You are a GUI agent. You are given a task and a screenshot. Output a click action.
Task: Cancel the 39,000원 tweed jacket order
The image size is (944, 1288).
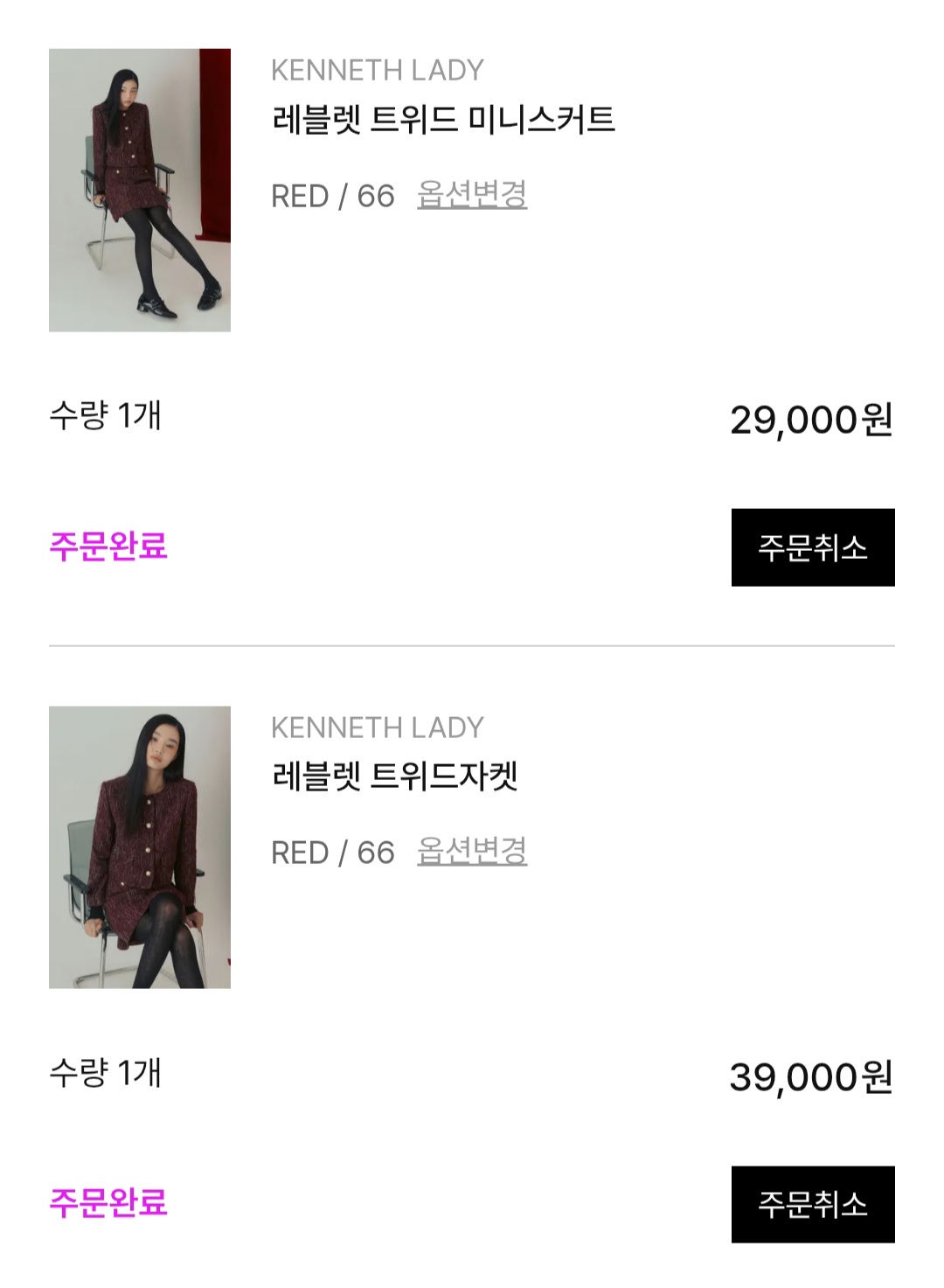coord(813,1204)
